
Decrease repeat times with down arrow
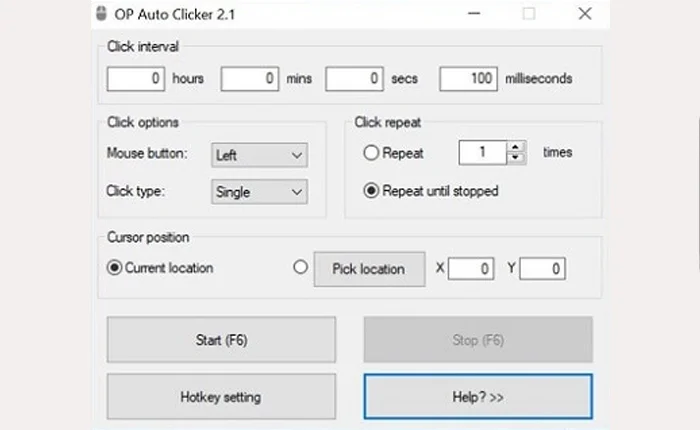516,158
